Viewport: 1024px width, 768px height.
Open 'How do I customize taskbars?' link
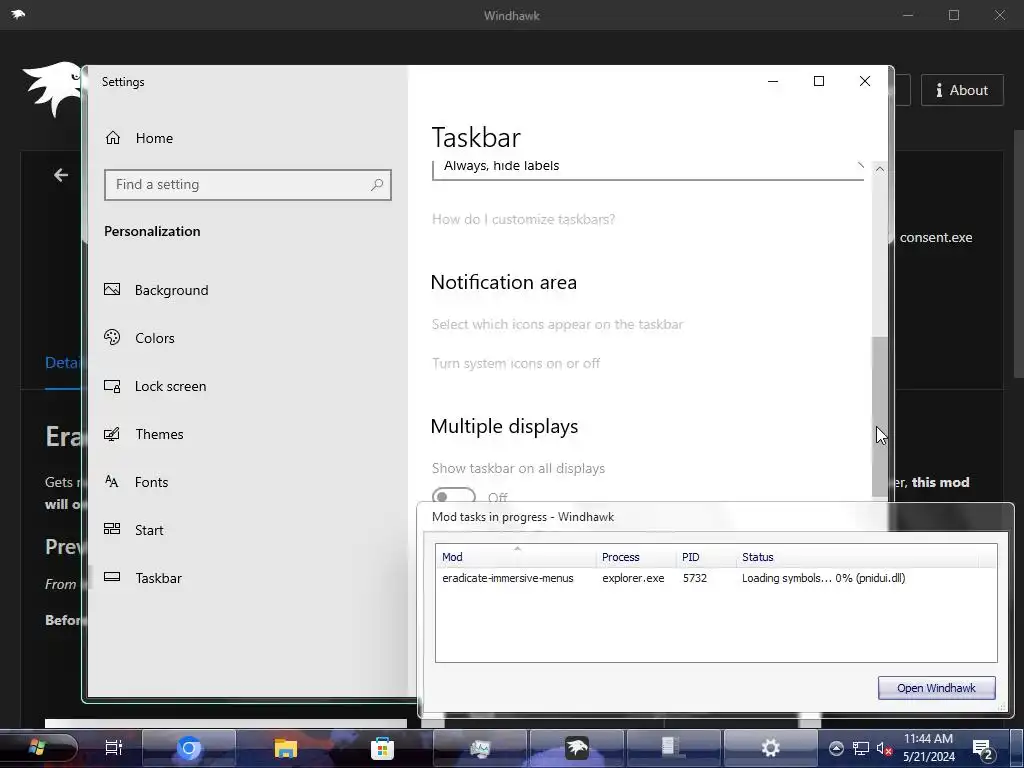click(523, 219)
